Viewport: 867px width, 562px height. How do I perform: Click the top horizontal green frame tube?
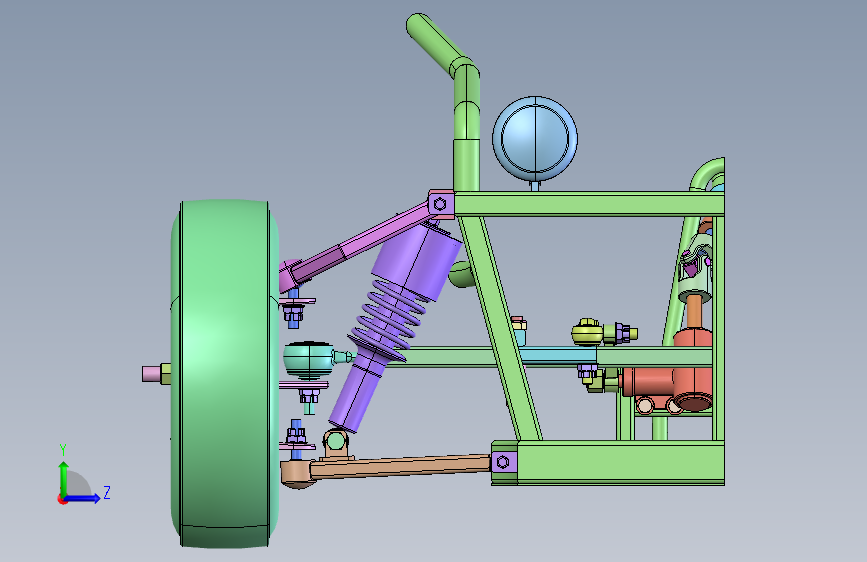pyautogui.click(x=589, y=204)
